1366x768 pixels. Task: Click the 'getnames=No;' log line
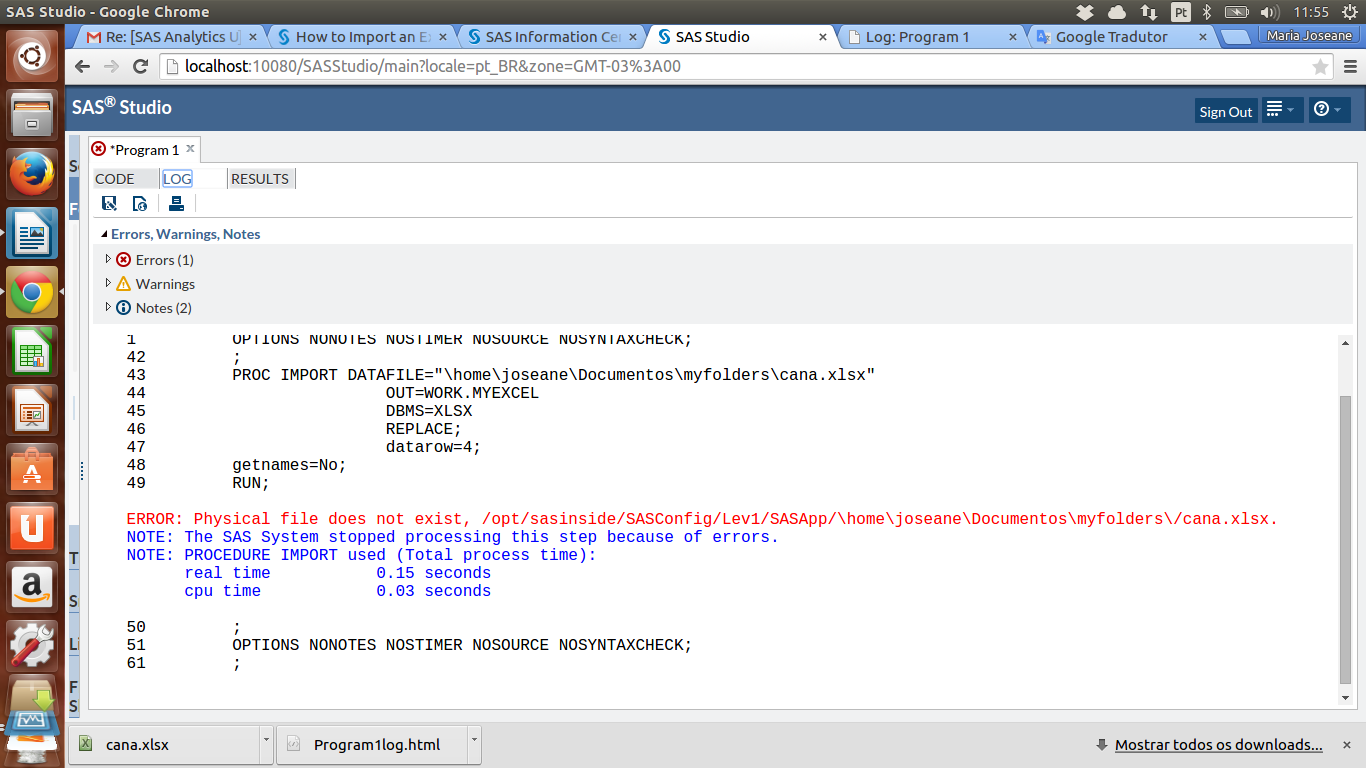(x=289, y=465)
